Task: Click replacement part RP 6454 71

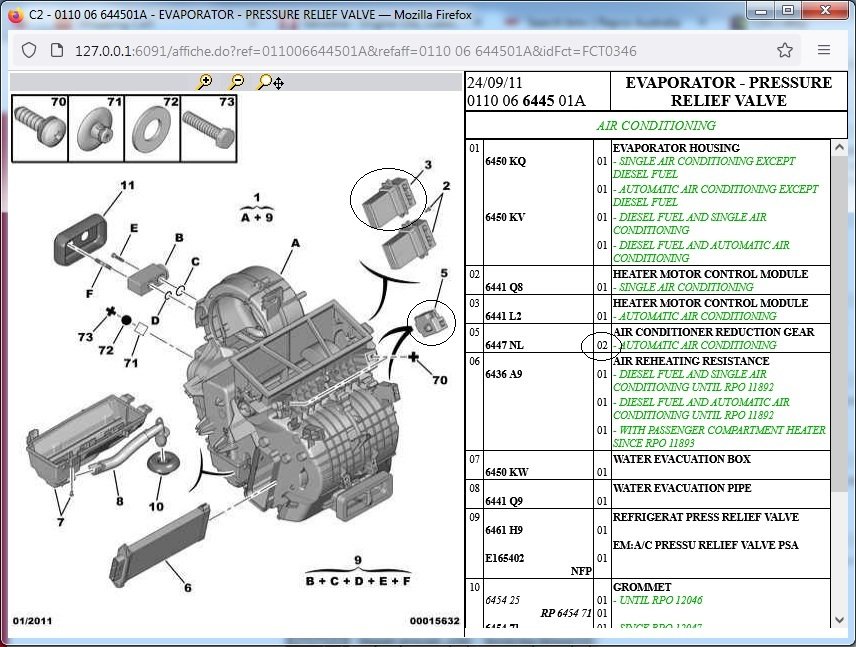Action: pyautogui.click(x=566, y=613)
